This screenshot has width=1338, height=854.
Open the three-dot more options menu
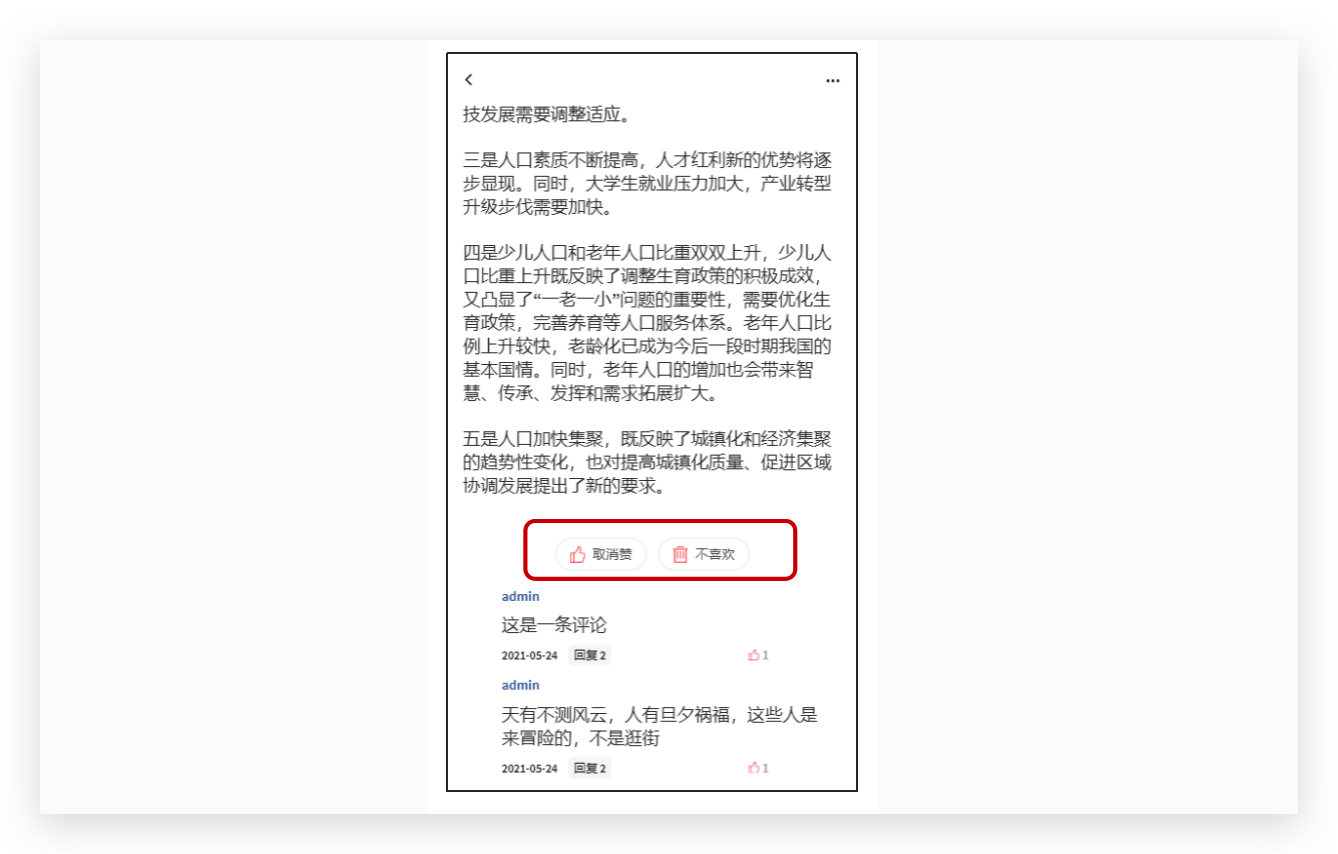click(833, 81)
